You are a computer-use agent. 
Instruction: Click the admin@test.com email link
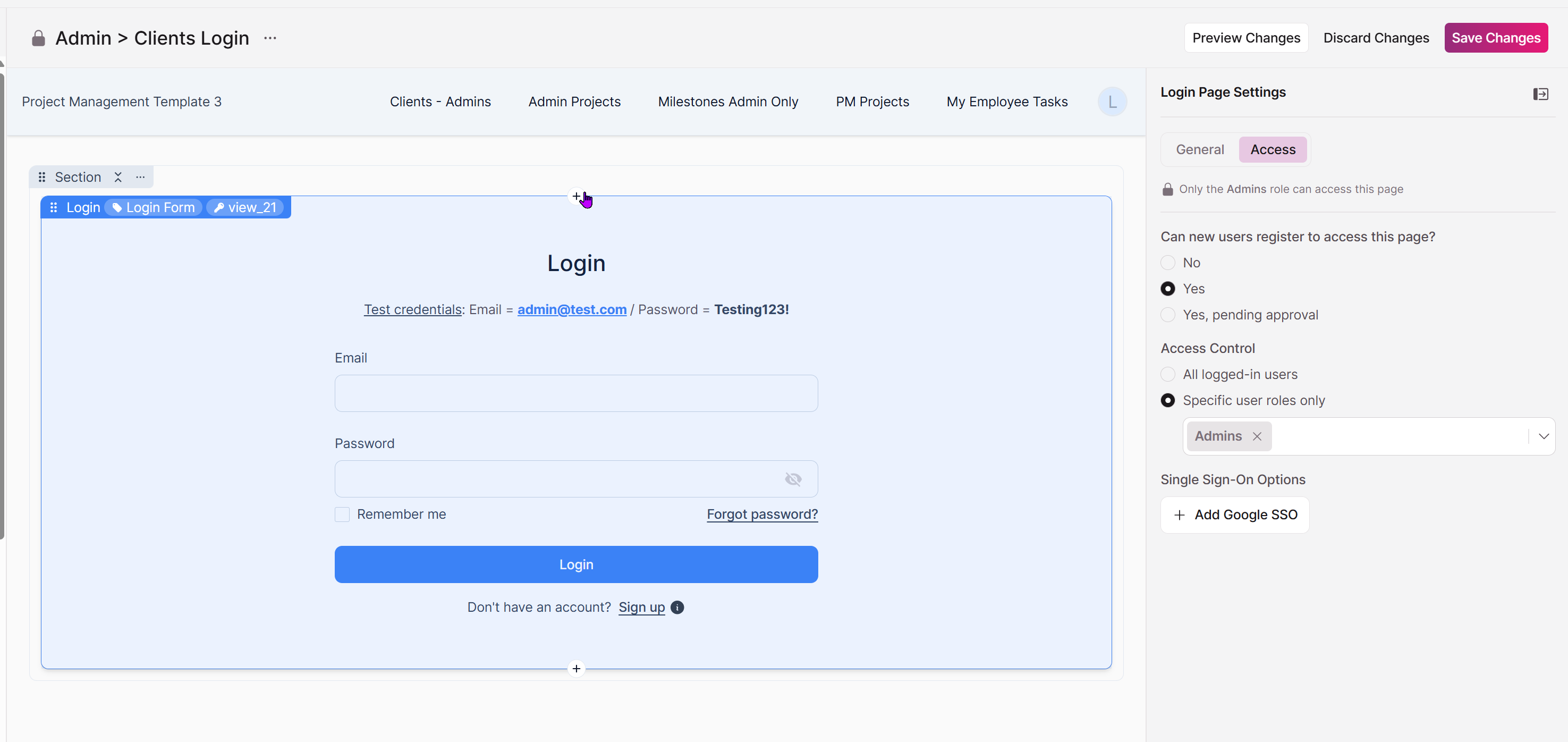click(x=572, y=309)
